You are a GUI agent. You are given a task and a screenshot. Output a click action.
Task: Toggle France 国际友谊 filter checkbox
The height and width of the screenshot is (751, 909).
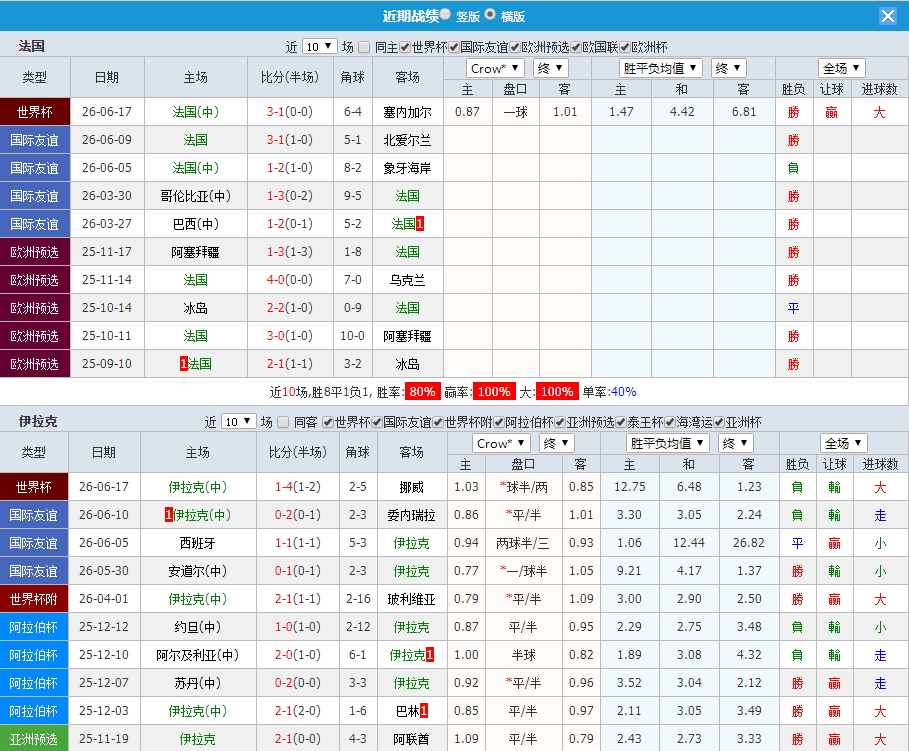click(x=454, y=47)
